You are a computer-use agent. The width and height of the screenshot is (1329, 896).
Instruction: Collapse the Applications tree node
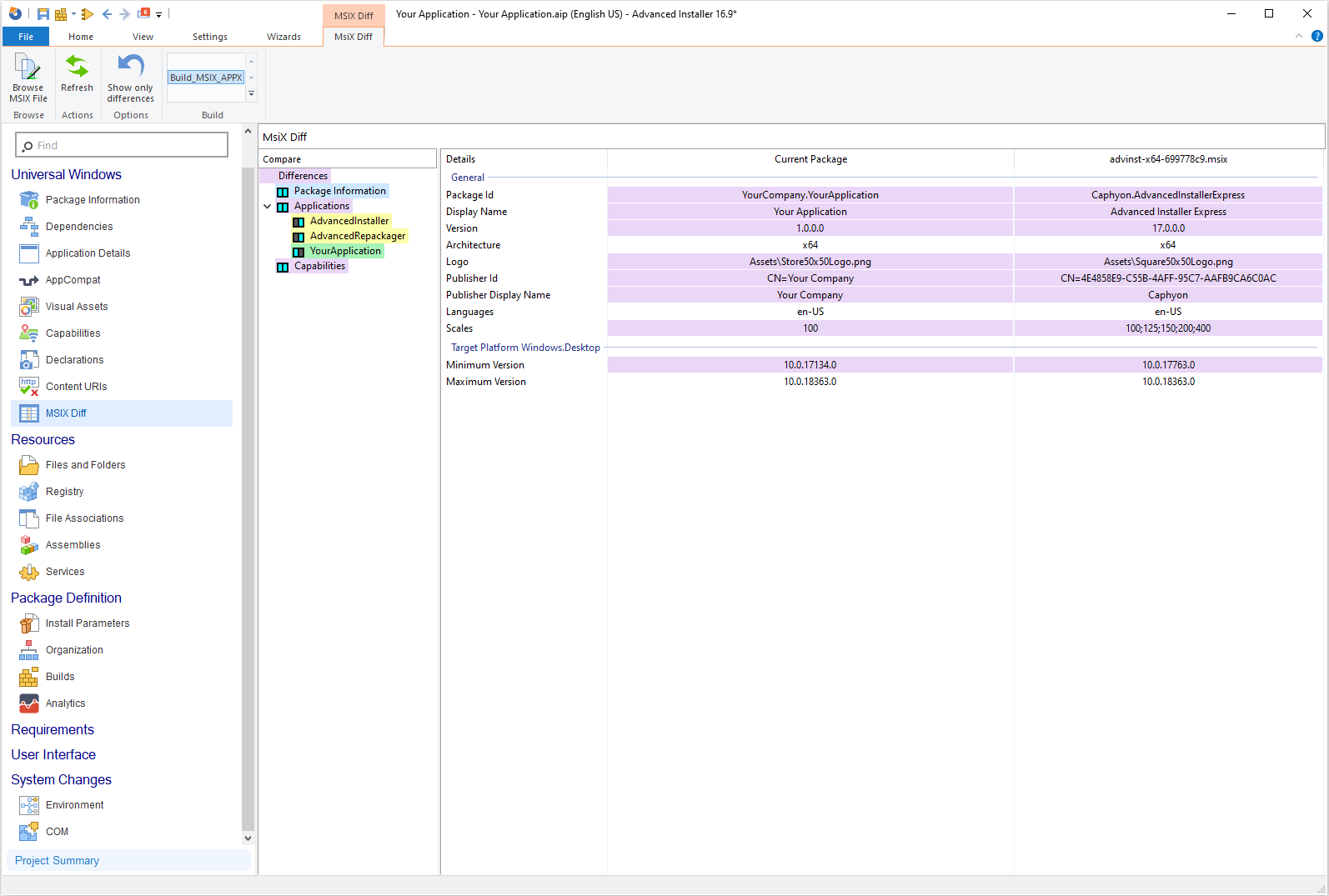pyautogui.click(x=268, y=207)
